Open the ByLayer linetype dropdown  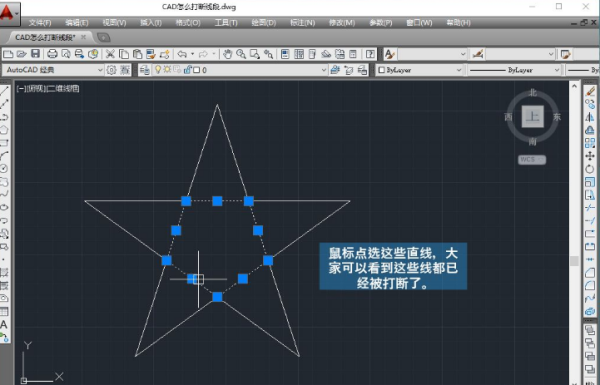[x=556, y=70]
